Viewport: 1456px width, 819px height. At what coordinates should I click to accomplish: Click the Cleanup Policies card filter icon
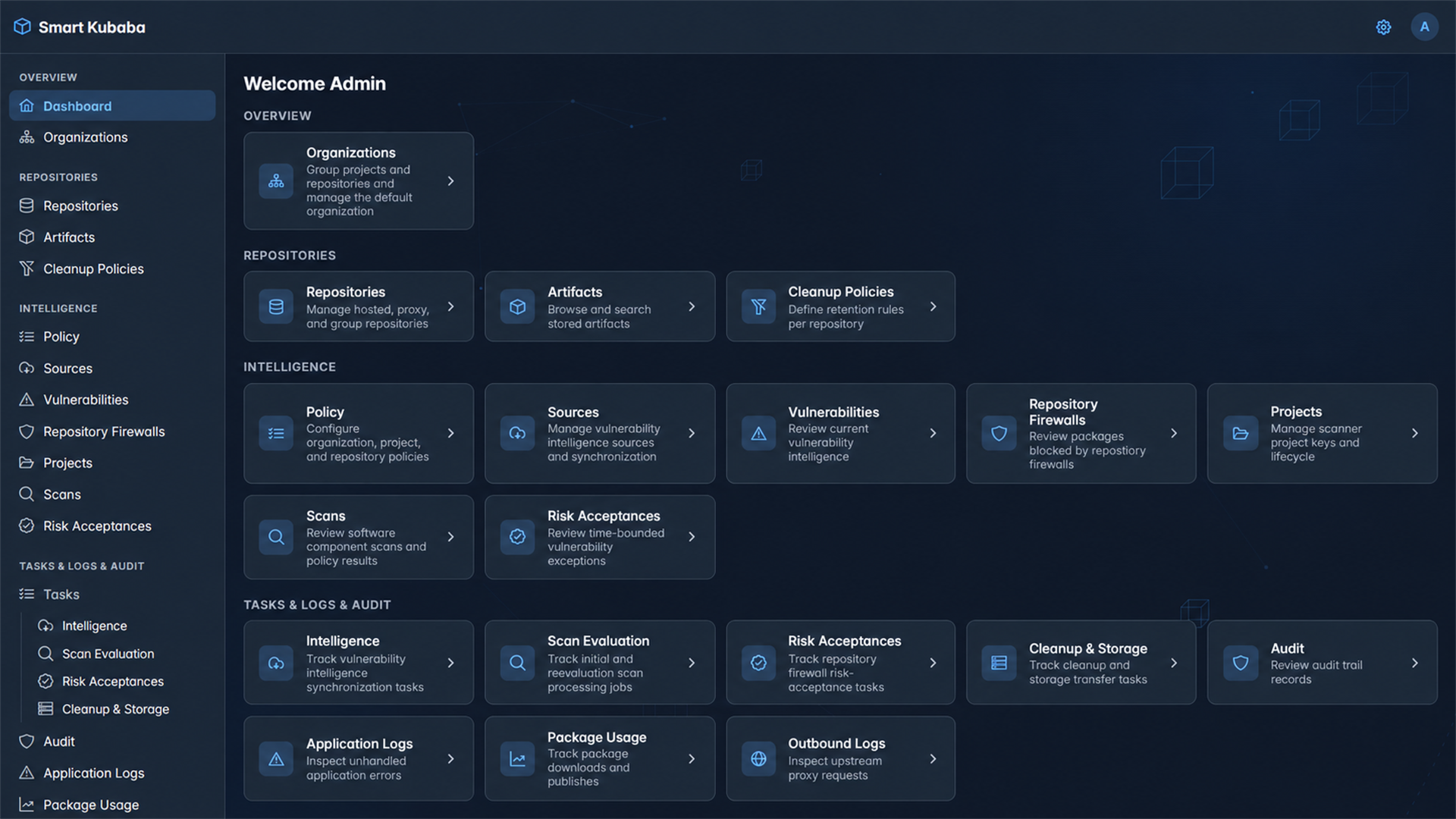click(758, 307)
